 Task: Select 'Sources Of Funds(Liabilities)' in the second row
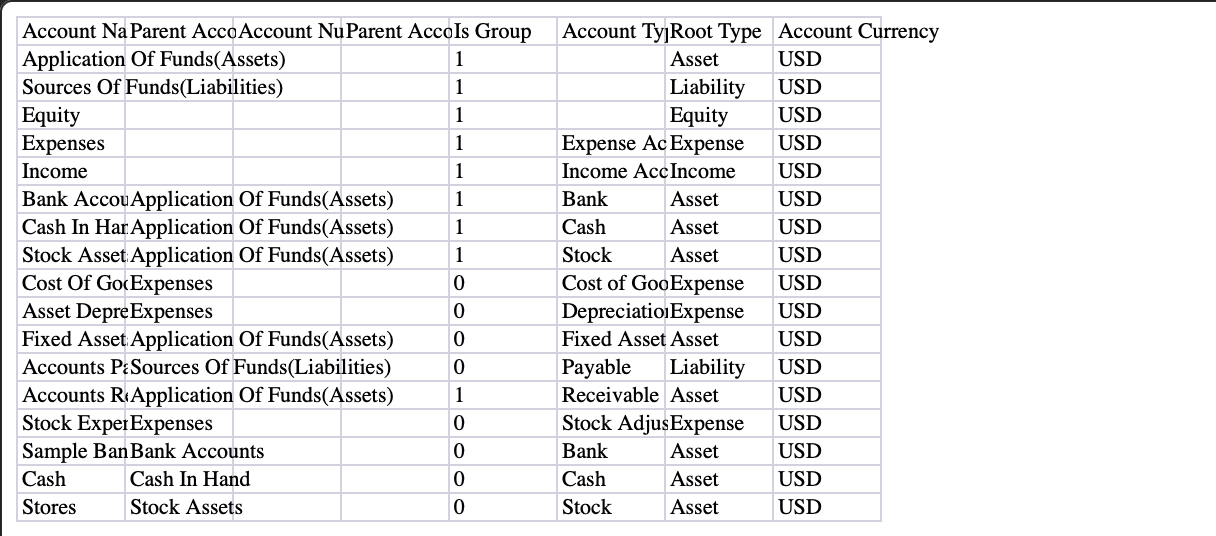click(x=152, y=87)
